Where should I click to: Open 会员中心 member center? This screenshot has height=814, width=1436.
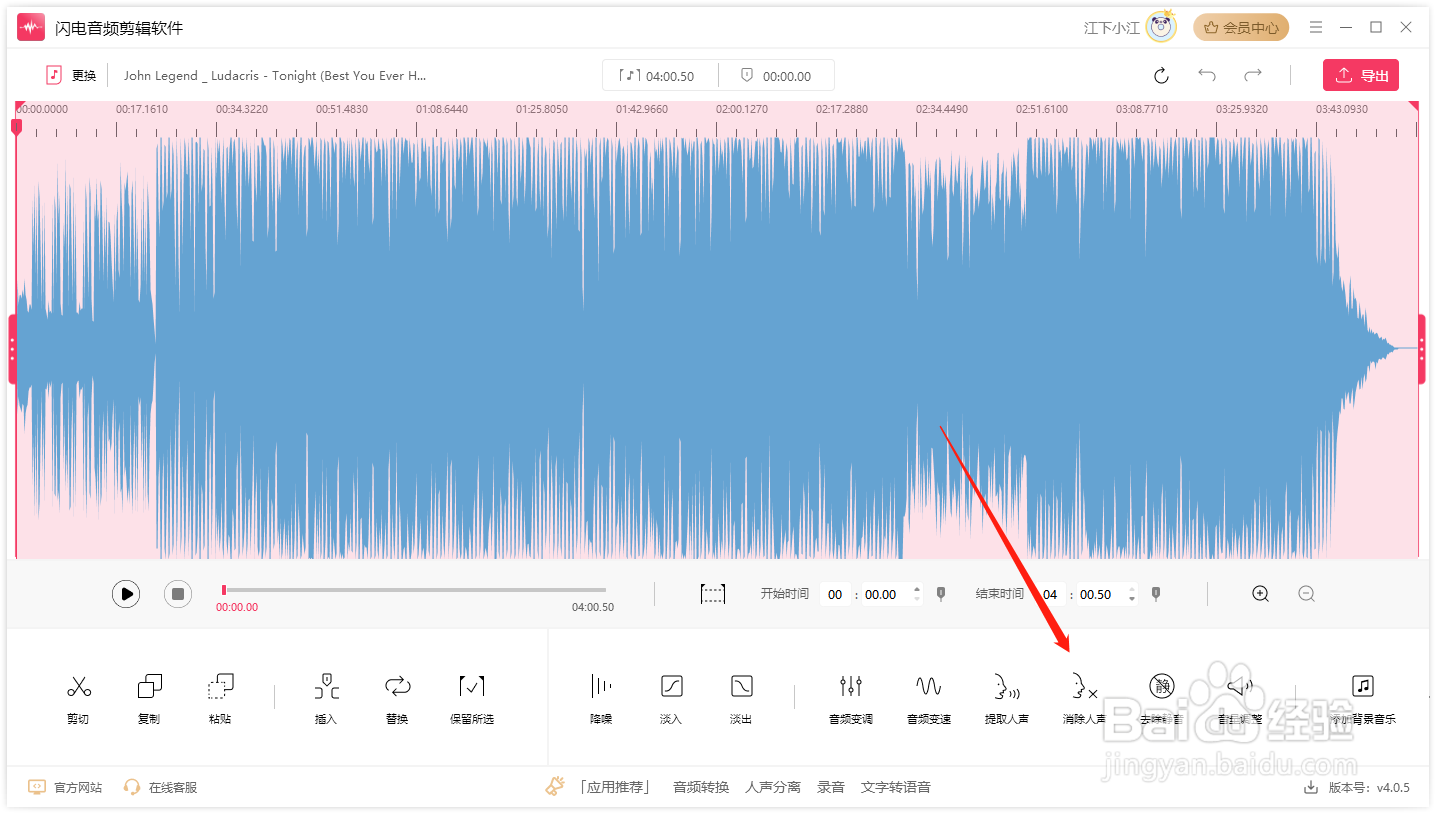click(1241, 28)
